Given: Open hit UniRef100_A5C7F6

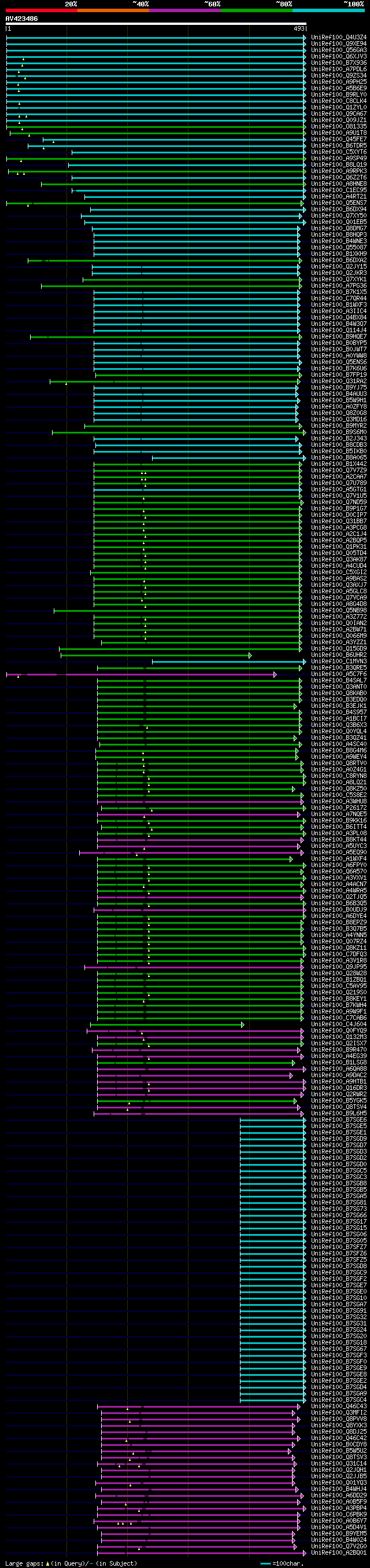Looking at the screenshot, I should (338, 674).
